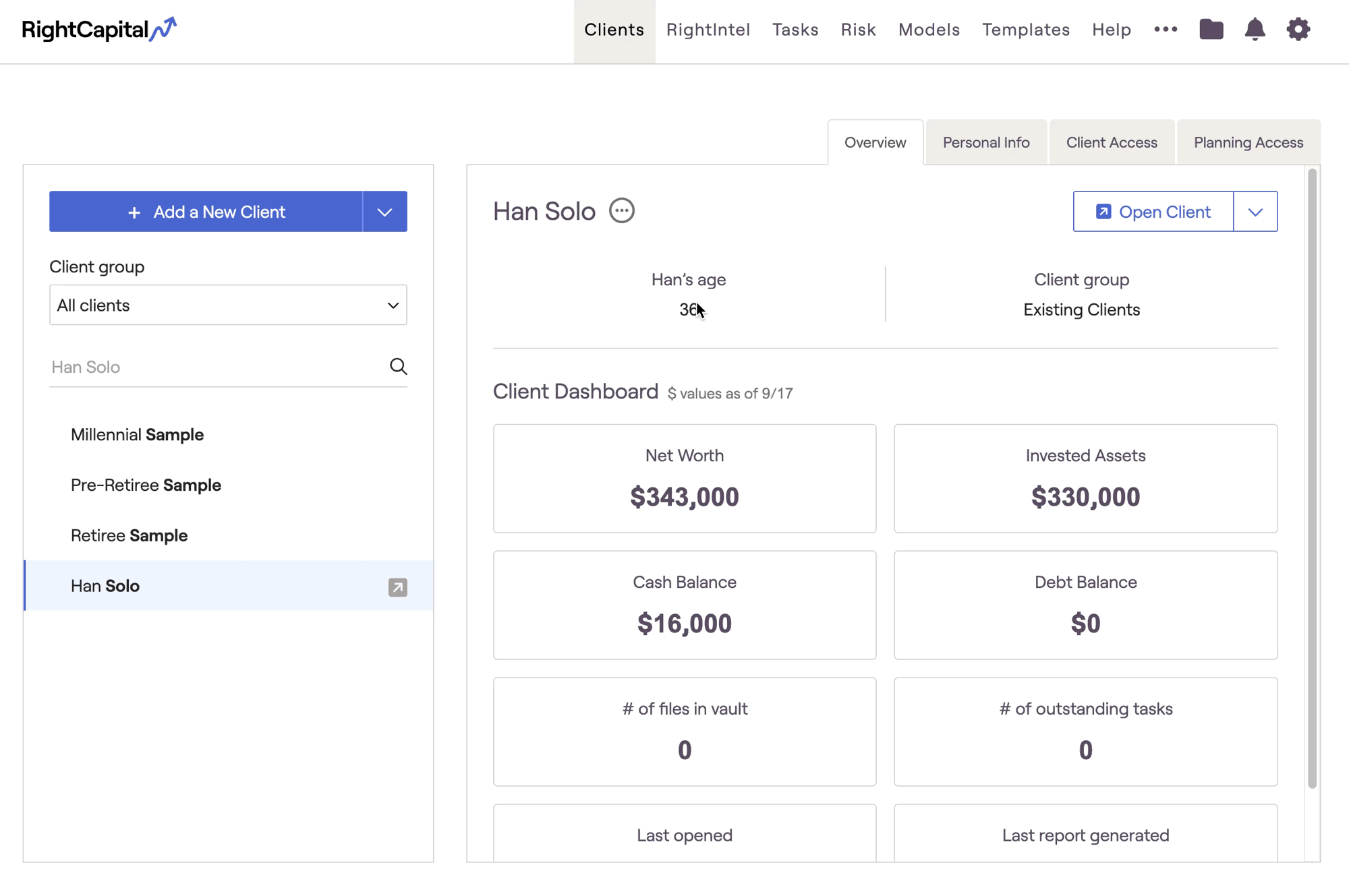Open Tasks menu
This screenshot has width=1349, height=896.
[x=795, y=30]
